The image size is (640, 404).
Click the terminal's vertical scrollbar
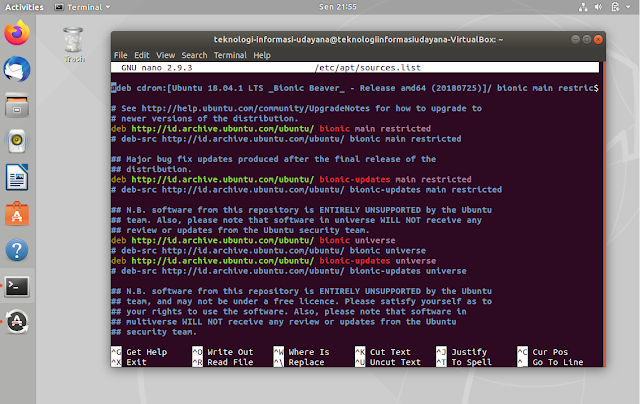pos(602,214)
